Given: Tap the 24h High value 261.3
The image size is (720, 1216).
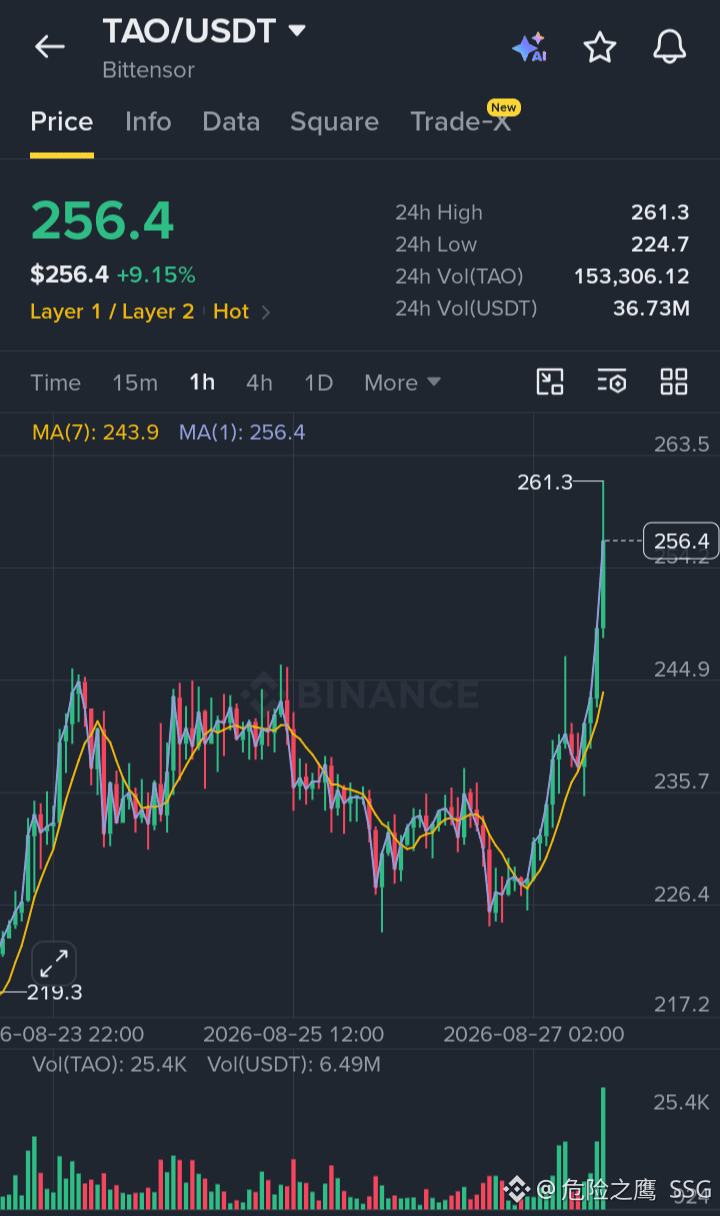Looking at the screenshot, I should (x=660, y=212).
